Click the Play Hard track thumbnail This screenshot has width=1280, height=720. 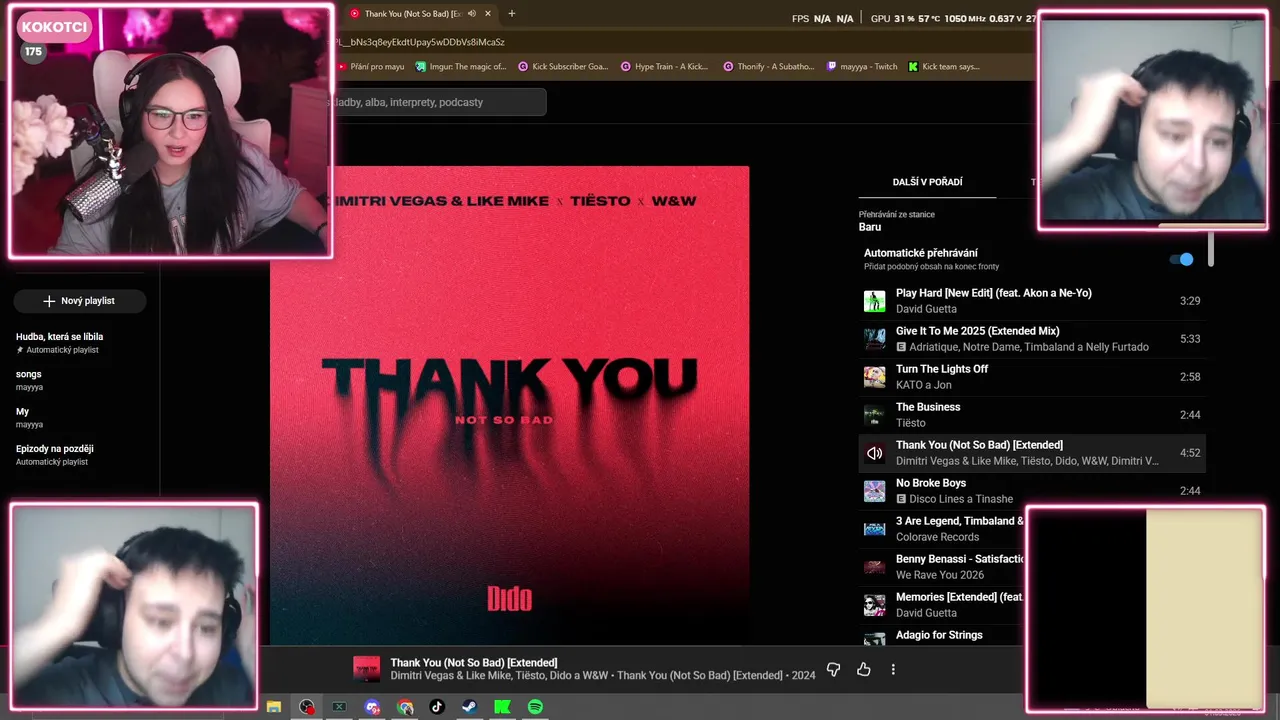[874, 301]
